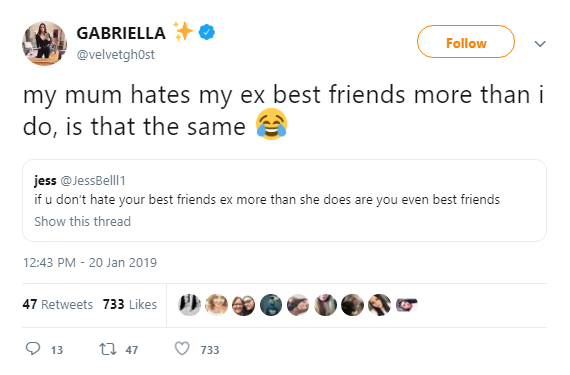The image size is (570, 375).
Task: Click the crying laughing emoji in tweet
Action: coord(272,124)
